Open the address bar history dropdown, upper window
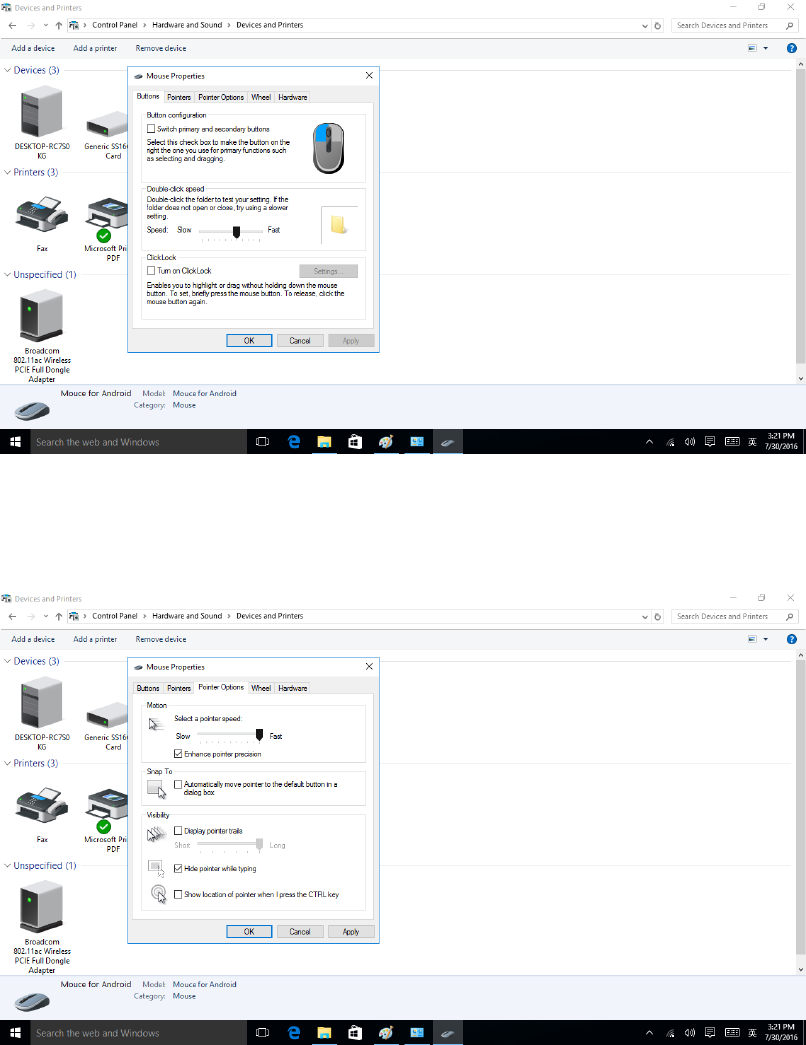 coord(645,26)
